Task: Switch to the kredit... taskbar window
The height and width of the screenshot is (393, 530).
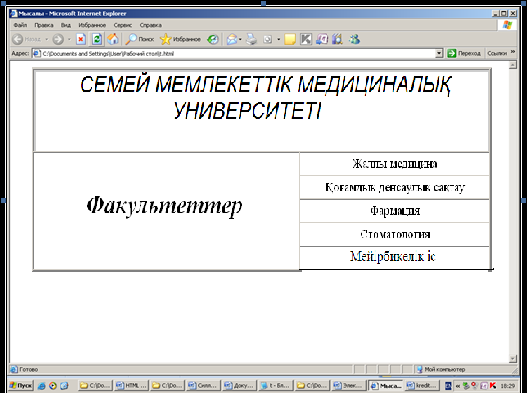Action: pos(422,385)
